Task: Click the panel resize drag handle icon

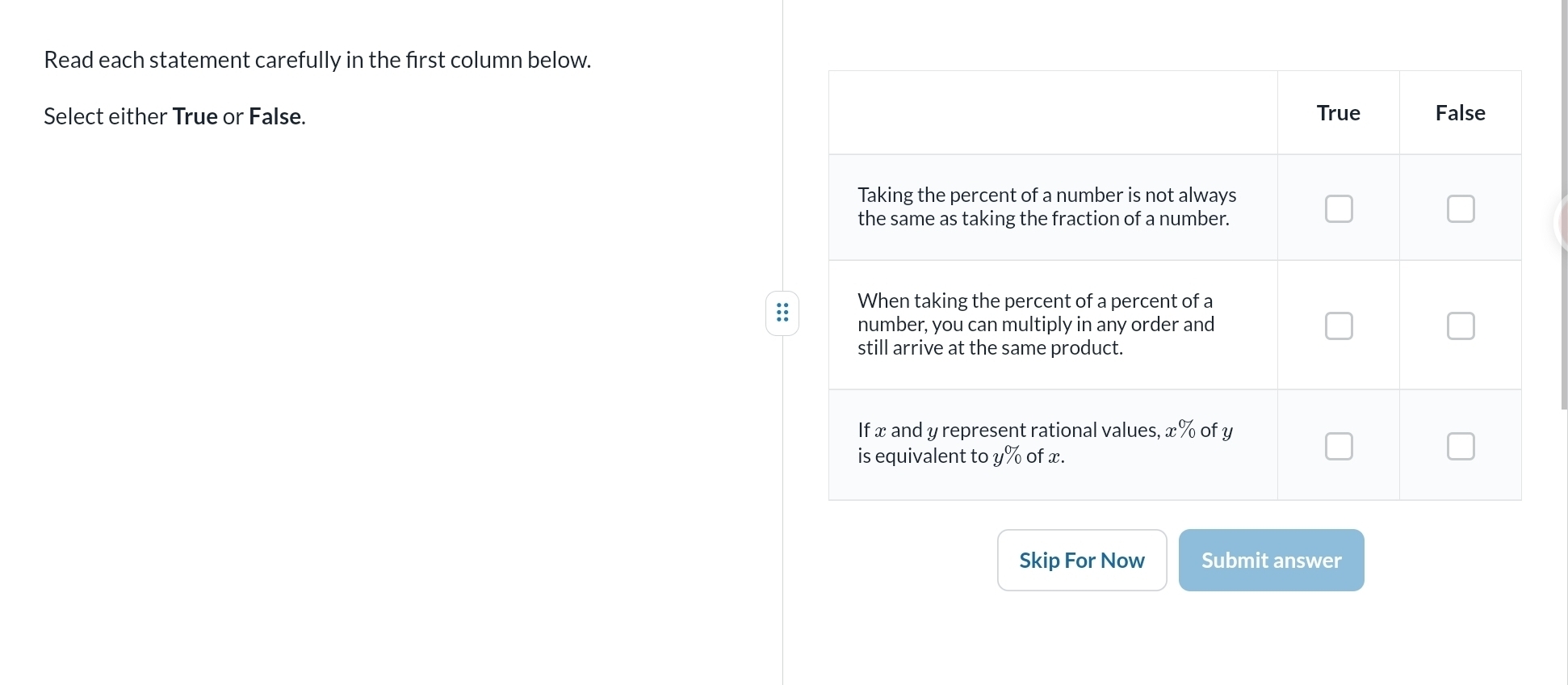Action: click(x=782, y=313)
